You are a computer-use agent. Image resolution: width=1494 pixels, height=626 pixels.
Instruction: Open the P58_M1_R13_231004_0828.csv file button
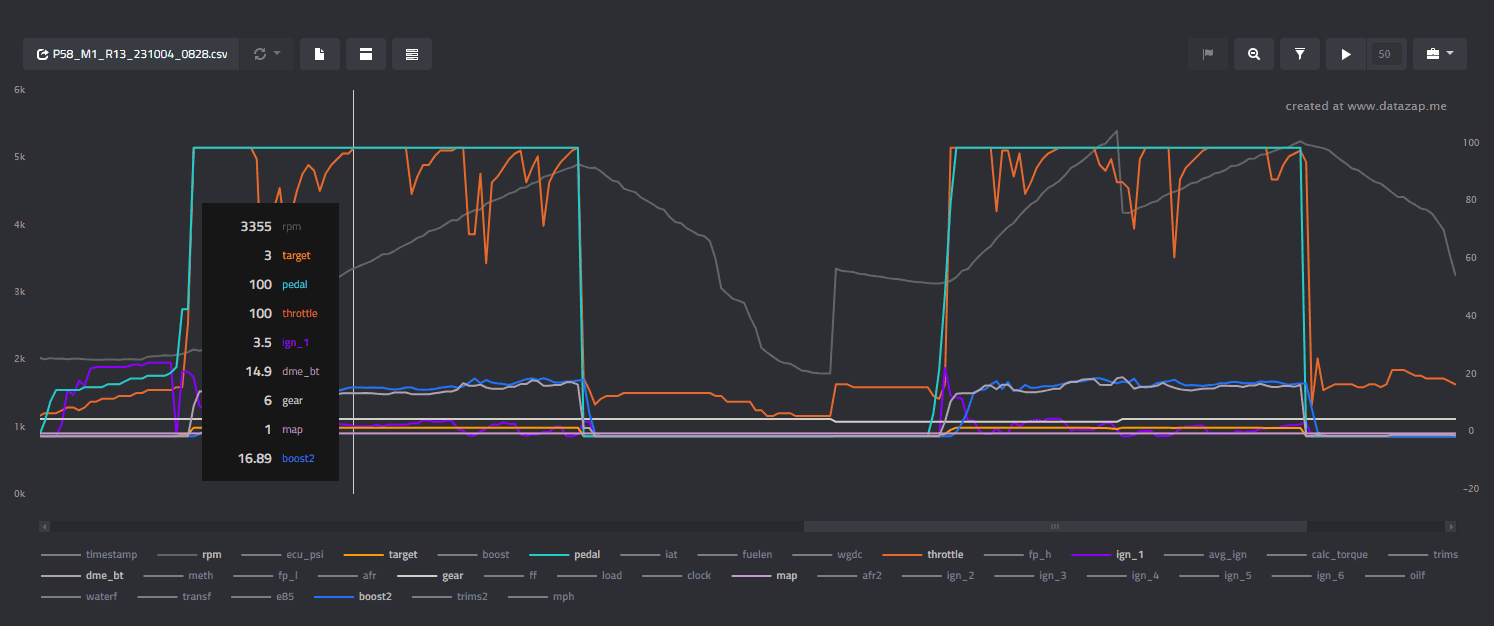132,54
